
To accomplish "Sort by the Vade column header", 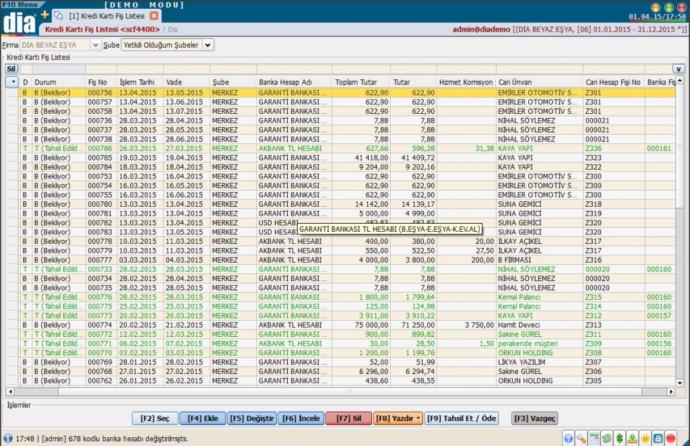I will coord(186,82).
